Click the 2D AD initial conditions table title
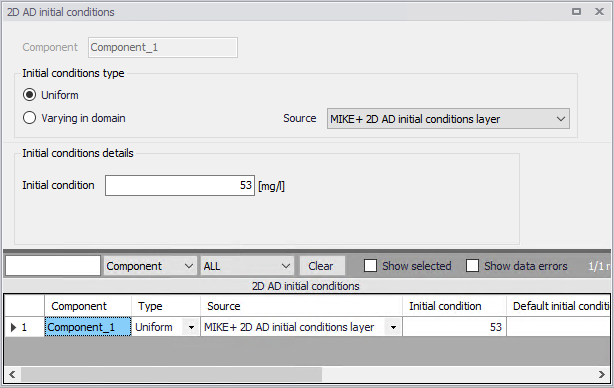Image resolution: width=614 pixels, height=388 pixels. pos(305,286)
